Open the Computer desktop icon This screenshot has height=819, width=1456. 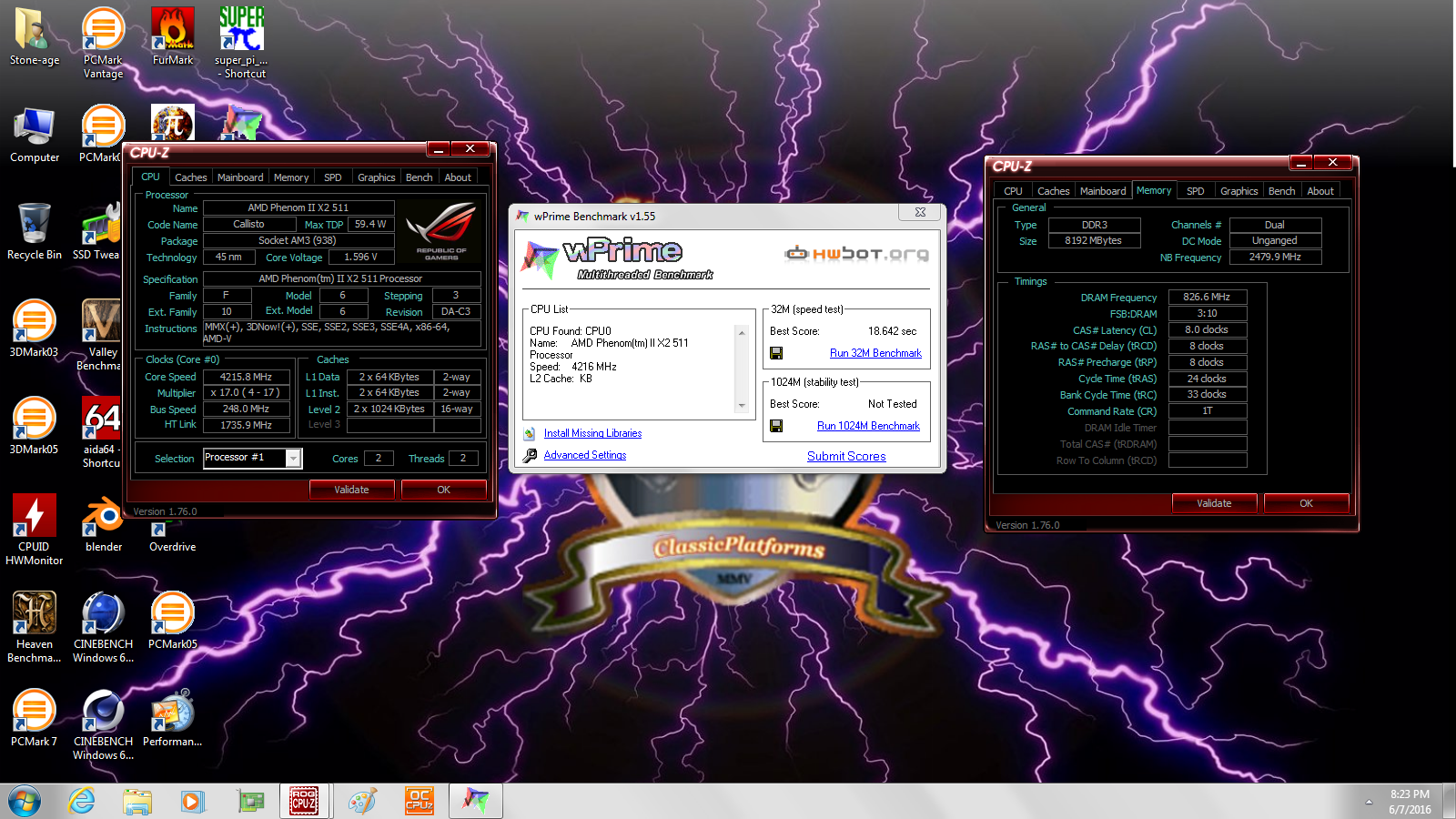(34, 135)
